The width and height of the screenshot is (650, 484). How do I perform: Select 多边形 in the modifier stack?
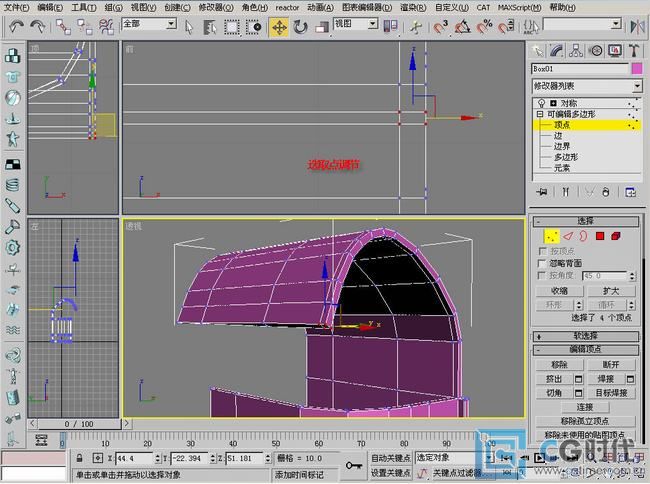[x=566, y=157]
